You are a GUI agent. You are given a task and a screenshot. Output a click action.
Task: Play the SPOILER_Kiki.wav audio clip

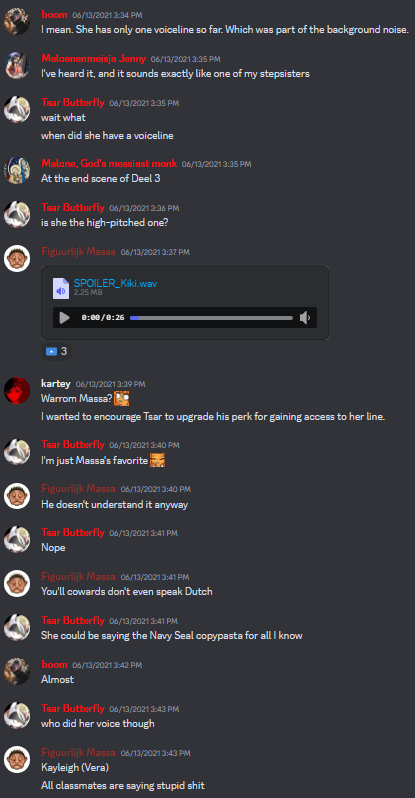pos(64,318)
